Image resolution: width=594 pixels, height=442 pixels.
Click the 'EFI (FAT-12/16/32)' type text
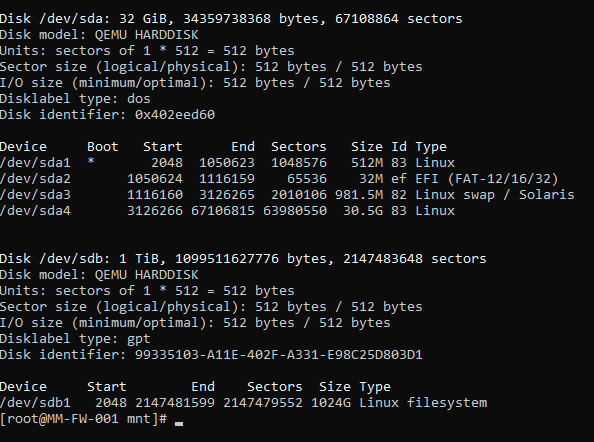pos(487,179)
